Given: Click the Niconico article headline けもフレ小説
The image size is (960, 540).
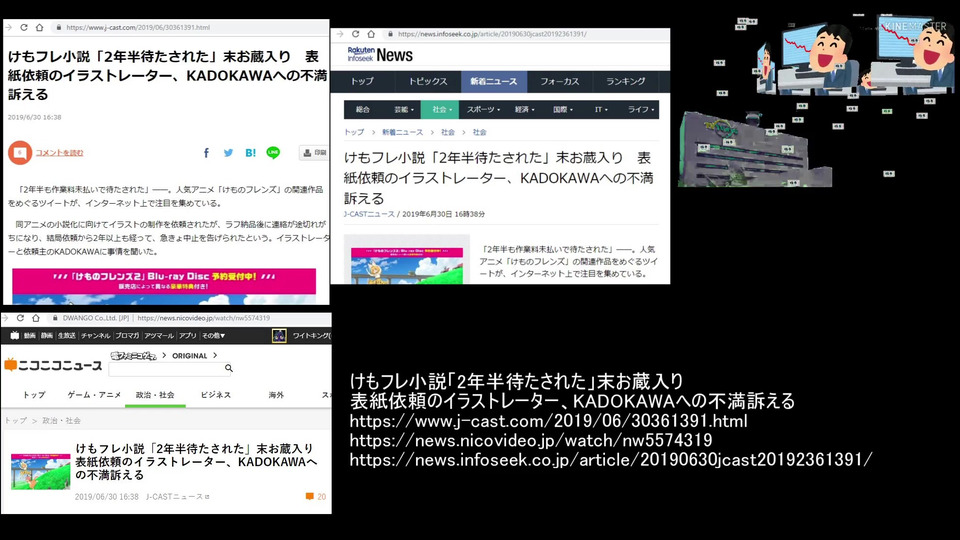Looking at the screenshot, I should point(195,462).
